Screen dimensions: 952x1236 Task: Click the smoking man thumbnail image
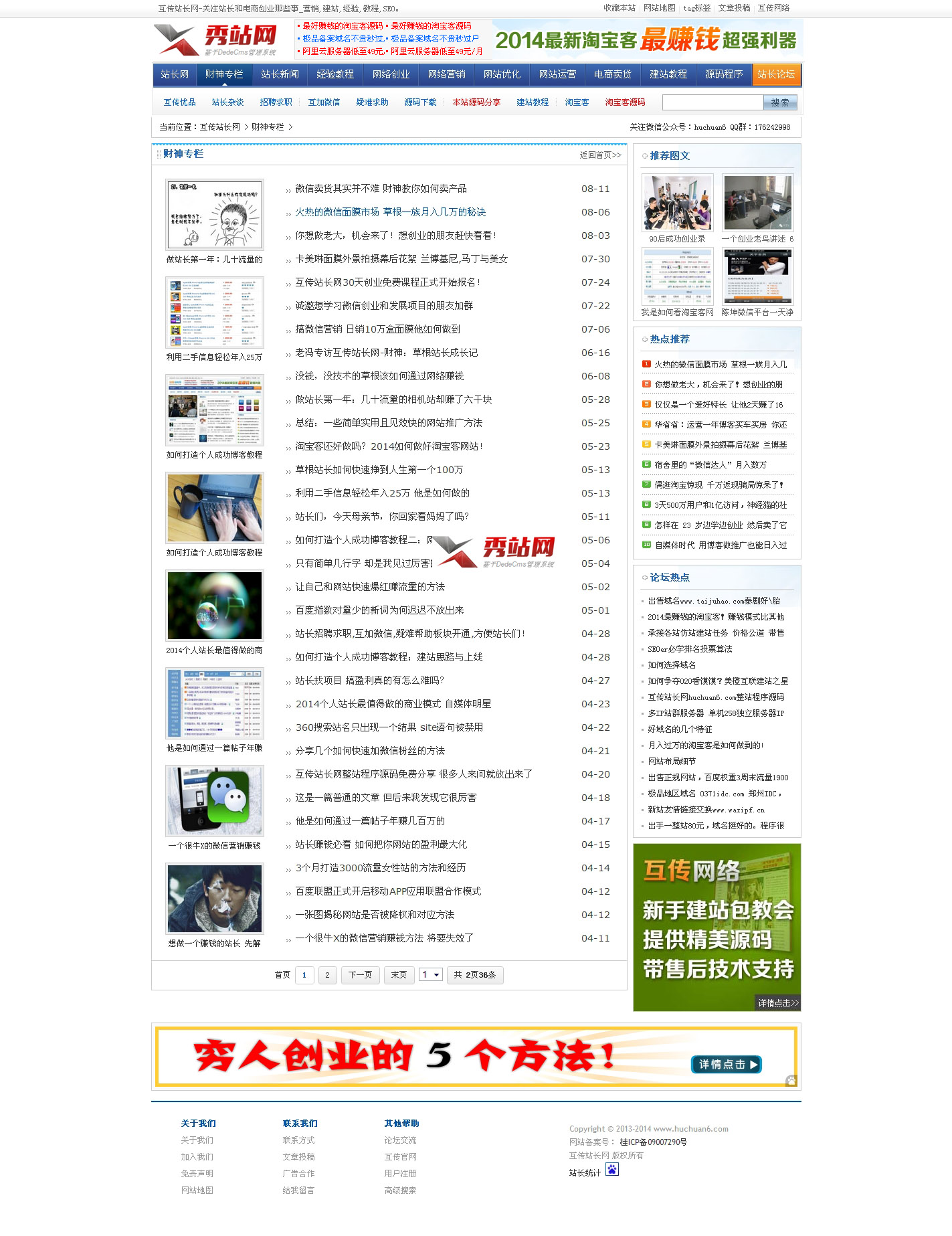[215, 898]
